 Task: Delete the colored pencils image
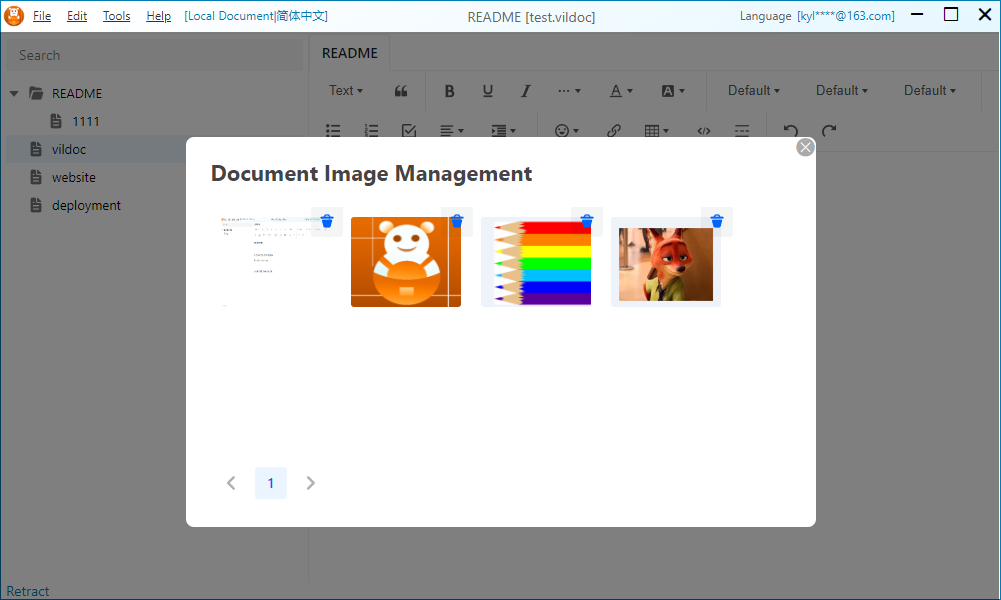(x=586, y=221)
